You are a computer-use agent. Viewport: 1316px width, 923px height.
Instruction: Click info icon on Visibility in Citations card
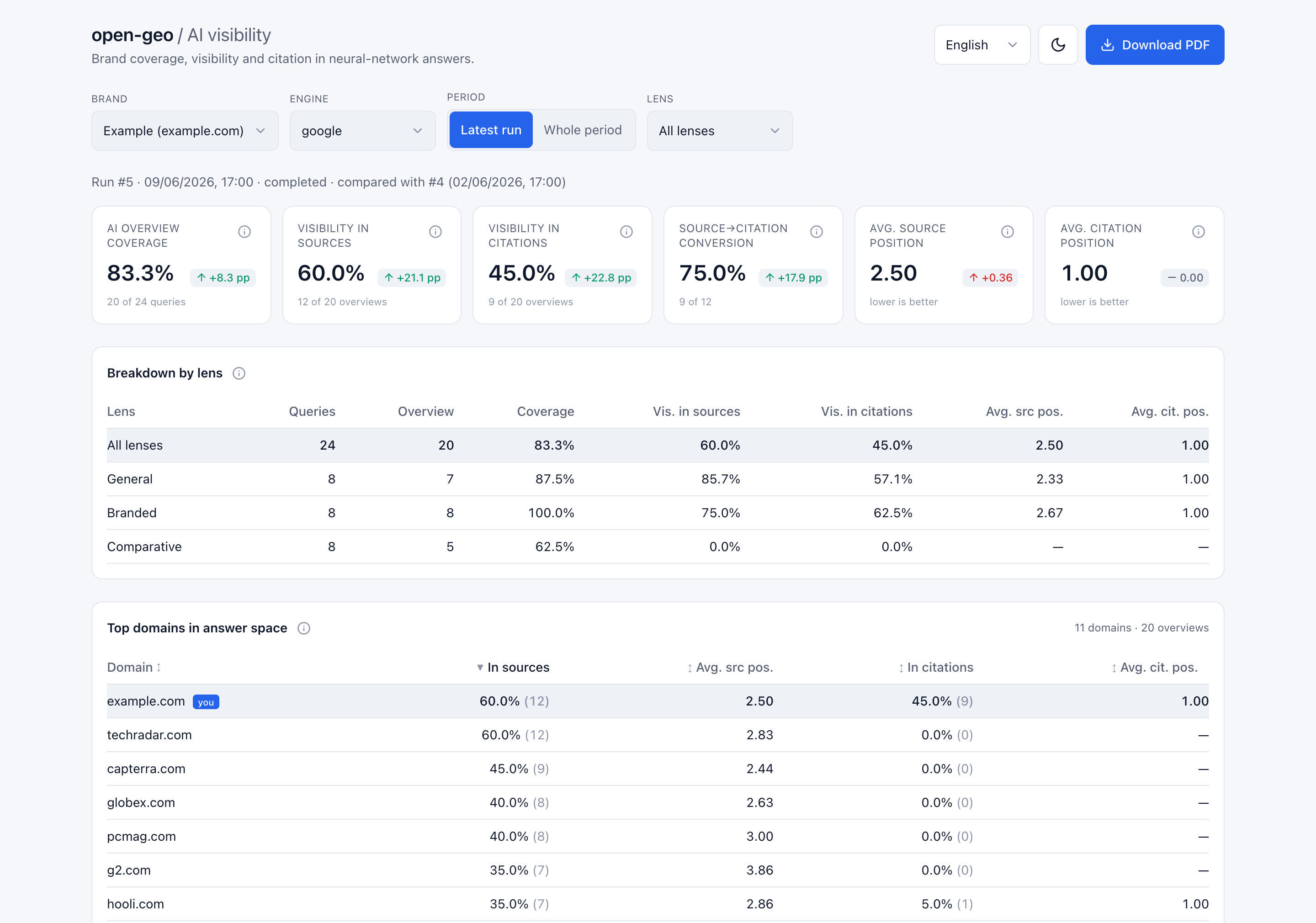pyautogui.click(x=626, y=232)
